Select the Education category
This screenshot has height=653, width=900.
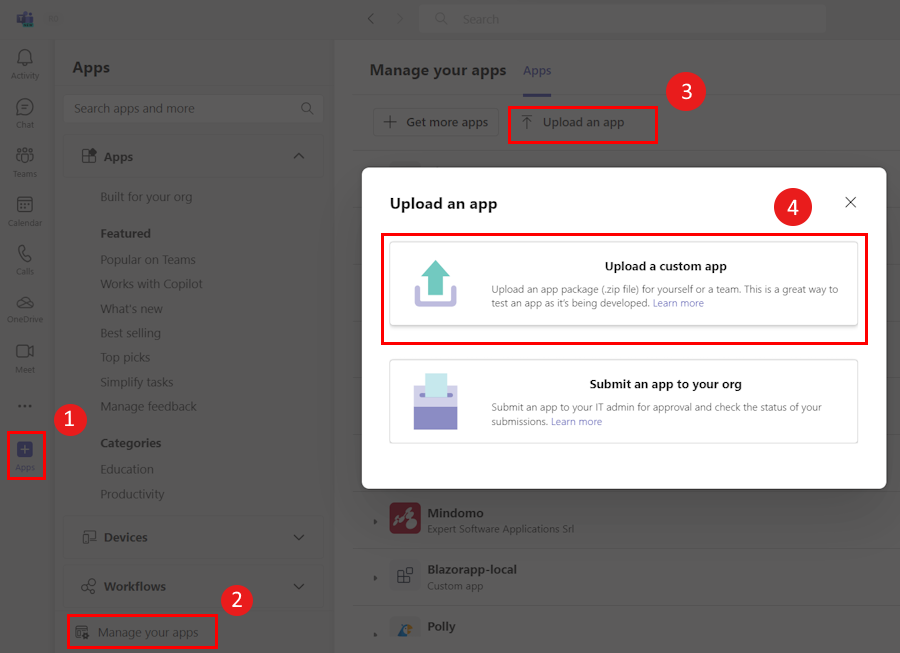127,468
